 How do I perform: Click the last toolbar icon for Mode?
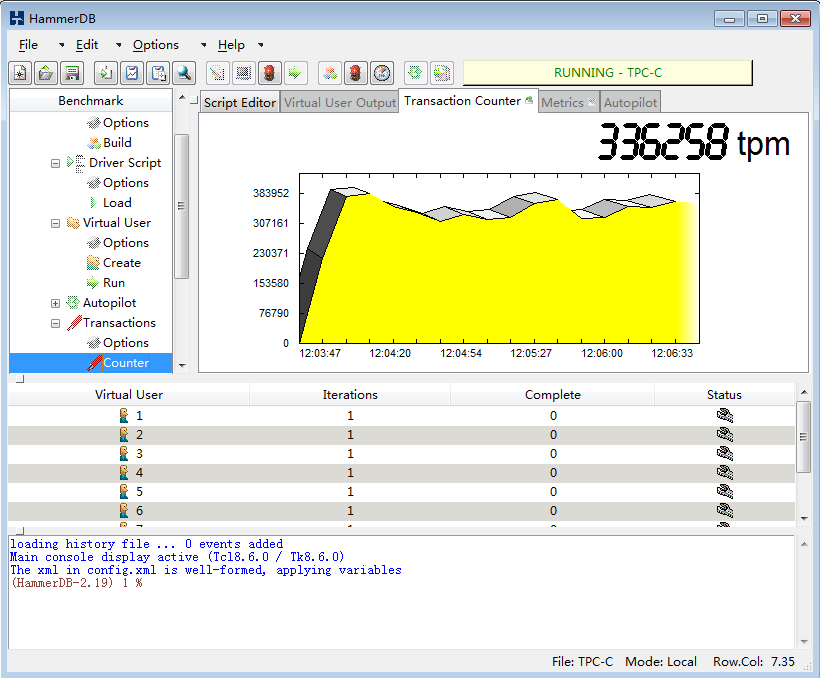click(441, 73)
